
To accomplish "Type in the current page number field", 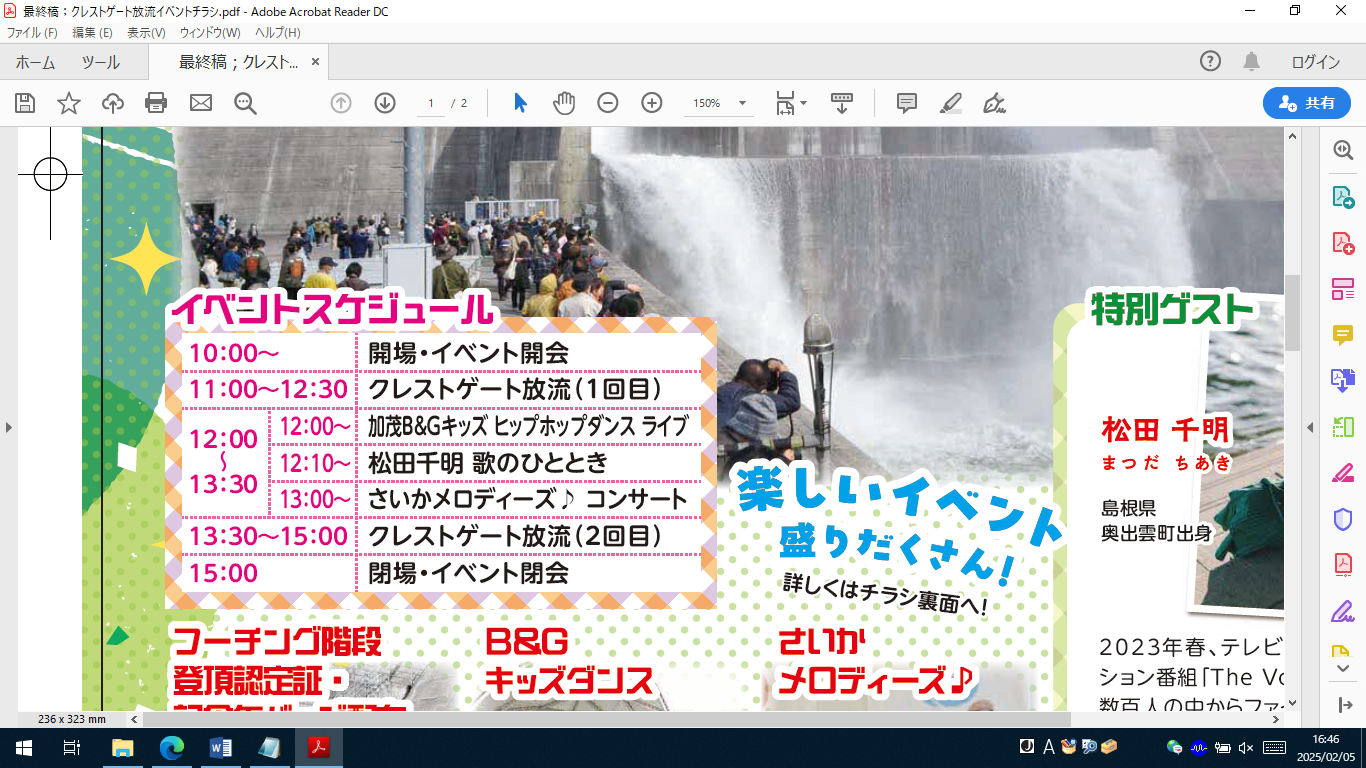I will (x=431, y=103).
